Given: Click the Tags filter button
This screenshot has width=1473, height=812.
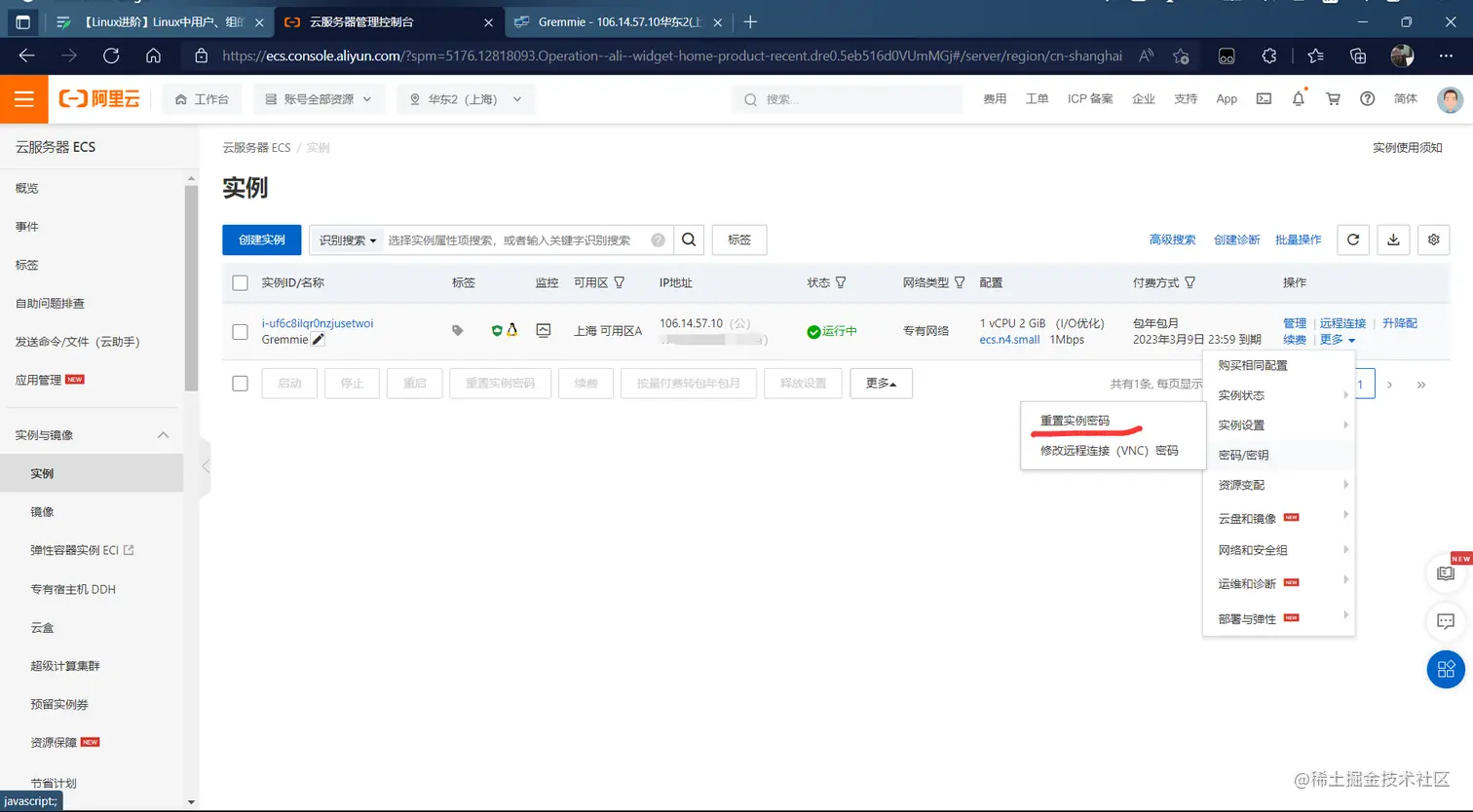Looking at the screenshot, I should pos(739,240).
